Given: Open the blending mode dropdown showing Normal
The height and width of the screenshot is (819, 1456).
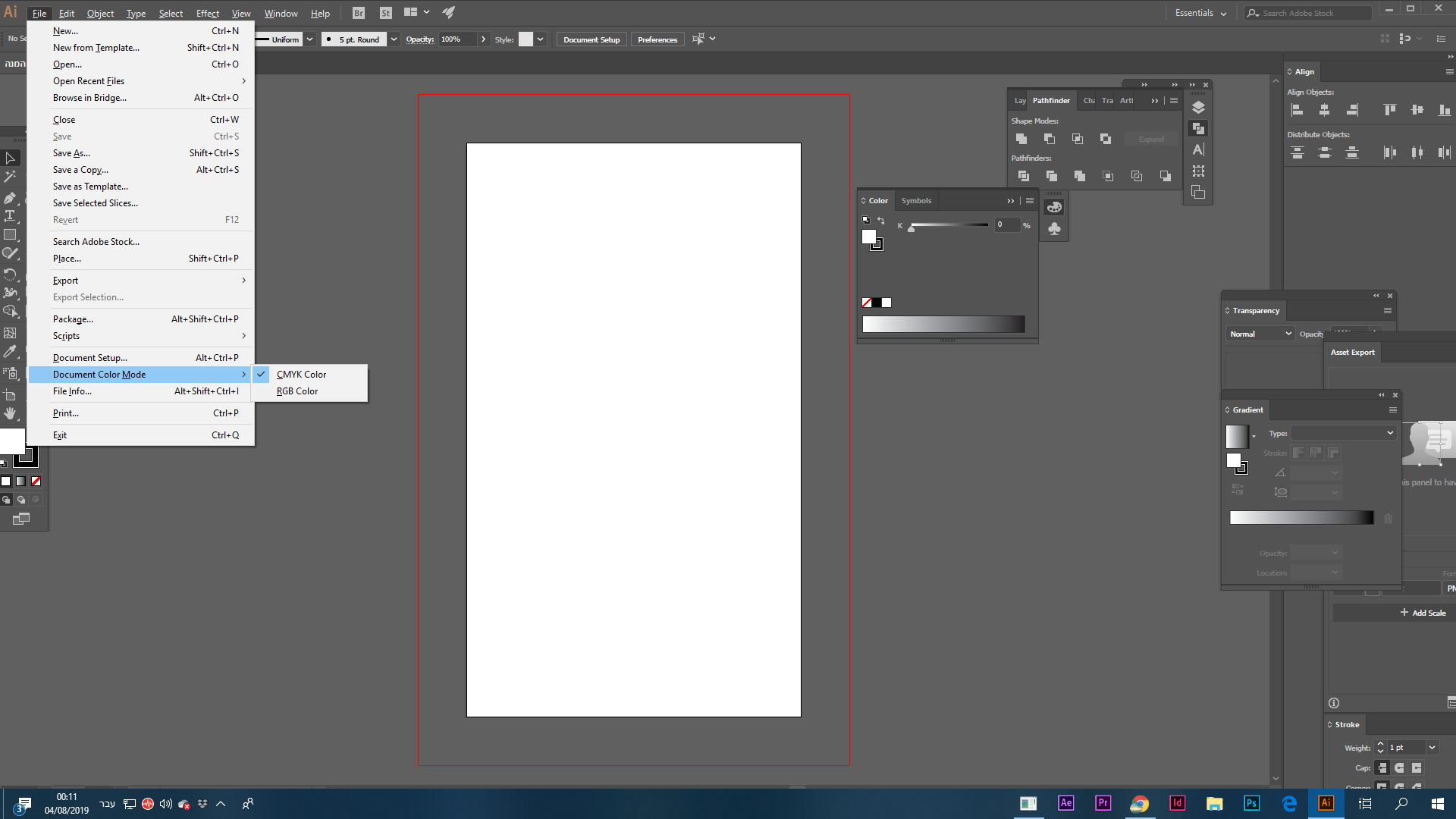Looking at the screenshot, I should (1259, 334).
